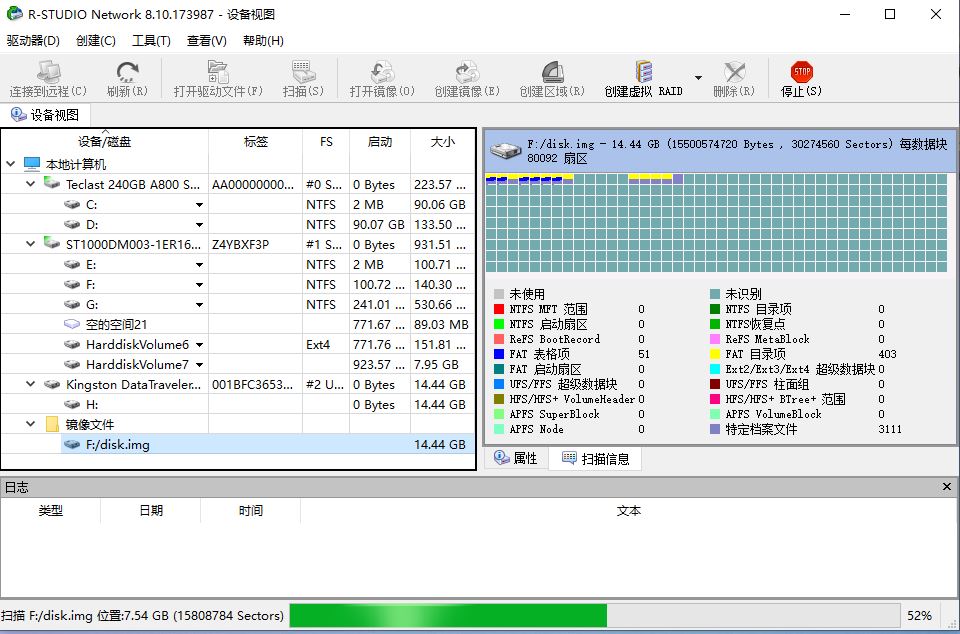Viewport: 960px width, 634px height.
Task: Click the Refresh toolbar icon
Action: click(127, 73)
